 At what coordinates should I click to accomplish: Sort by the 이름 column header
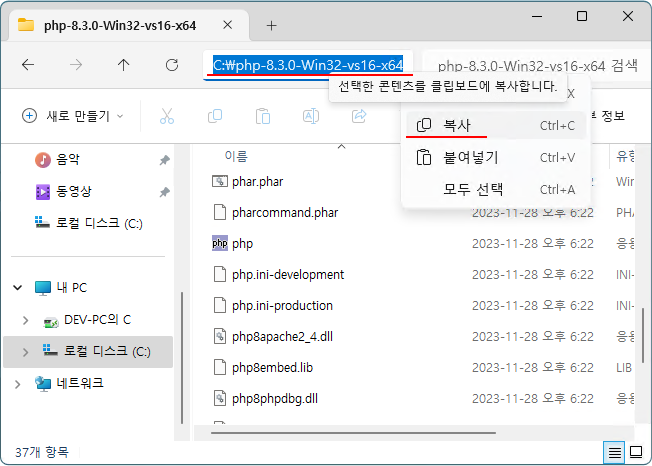pos(236,156)
